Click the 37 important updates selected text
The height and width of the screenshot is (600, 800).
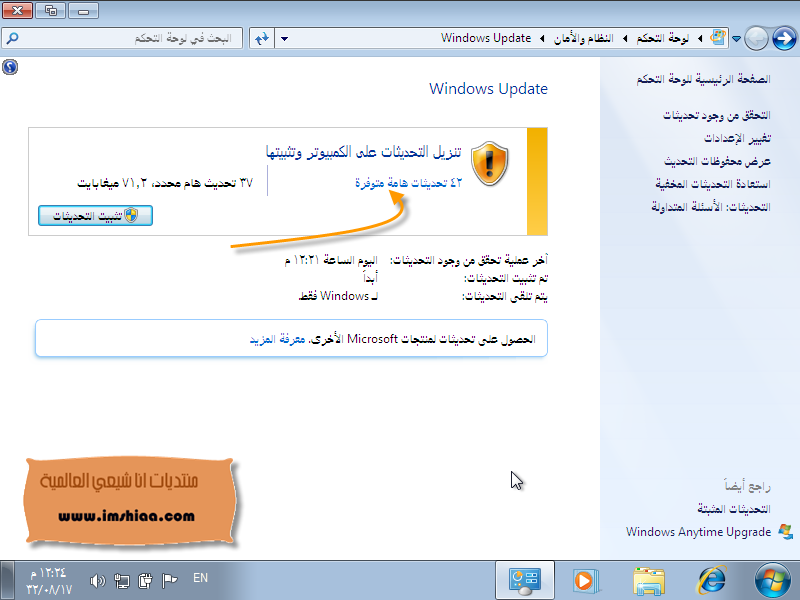pos(165,183)
